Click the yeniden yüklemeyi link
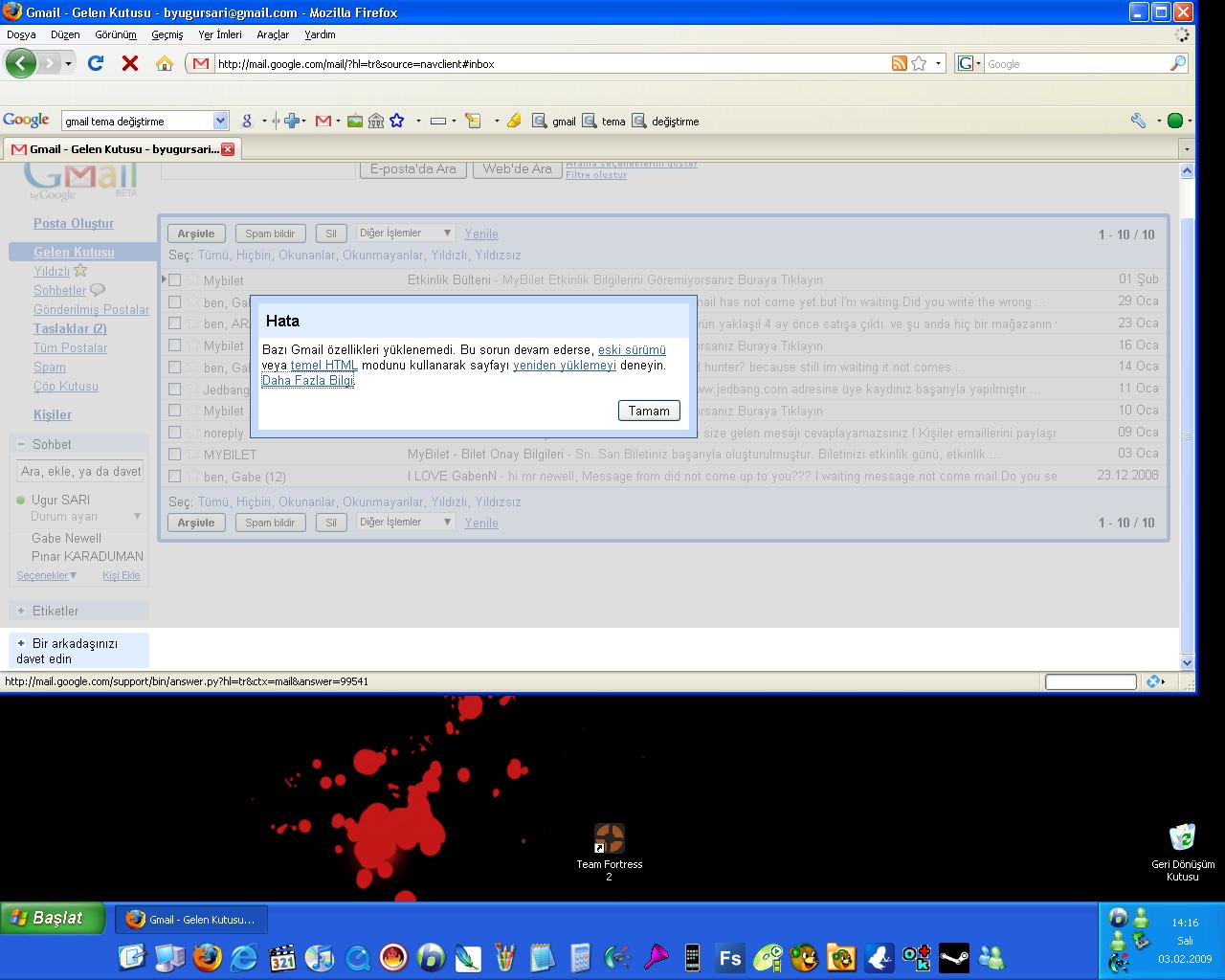Viewport: 1225px width, 980px height. 565,366
